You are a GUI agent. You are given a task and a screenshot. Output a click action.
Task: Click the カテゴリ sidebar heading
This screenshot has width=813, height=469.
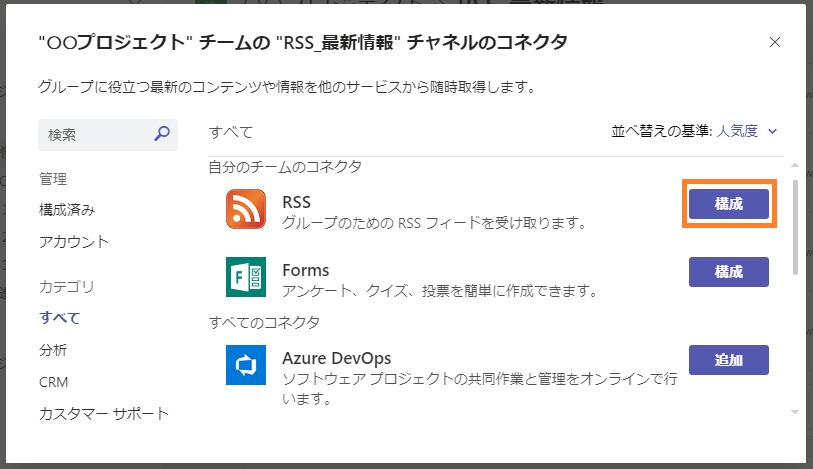(x=66, y=286)
